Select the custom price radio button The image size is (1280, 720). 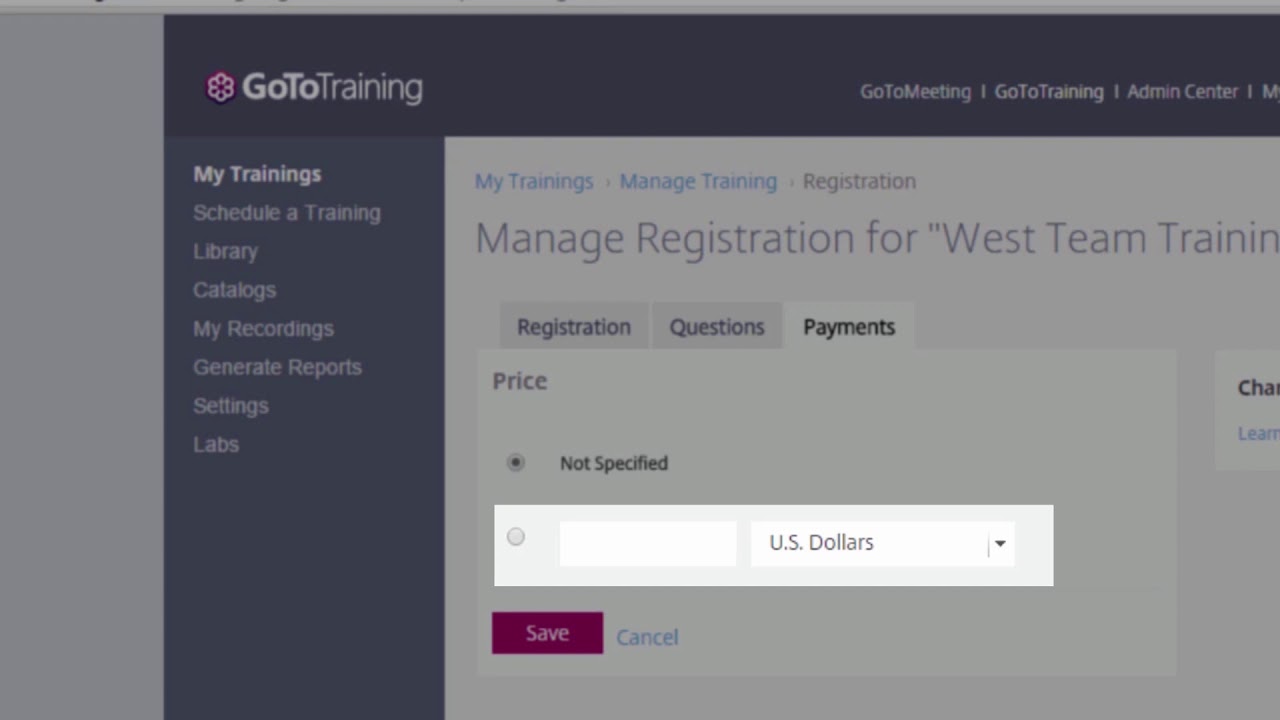(515, 537)
